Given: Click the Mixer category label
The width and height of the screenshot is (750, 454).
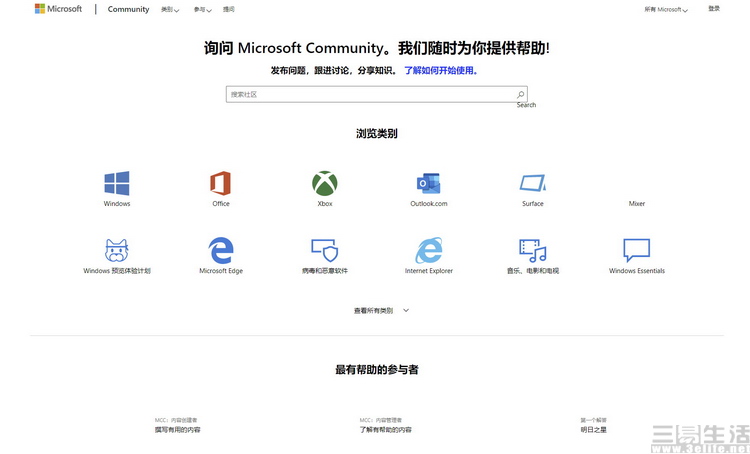Looking at the screenshot, I should coord(637,203).
